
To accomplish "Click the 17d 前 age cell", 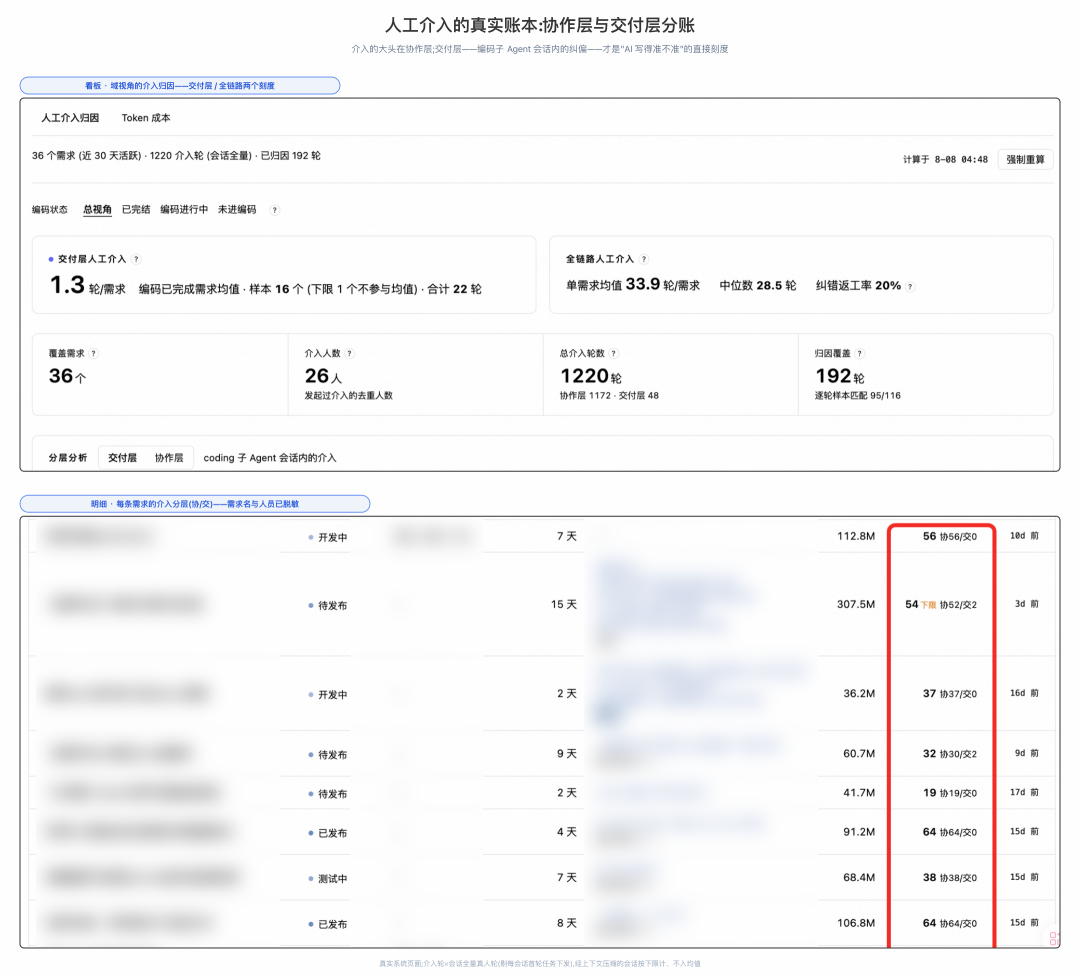I will 1024,793.
